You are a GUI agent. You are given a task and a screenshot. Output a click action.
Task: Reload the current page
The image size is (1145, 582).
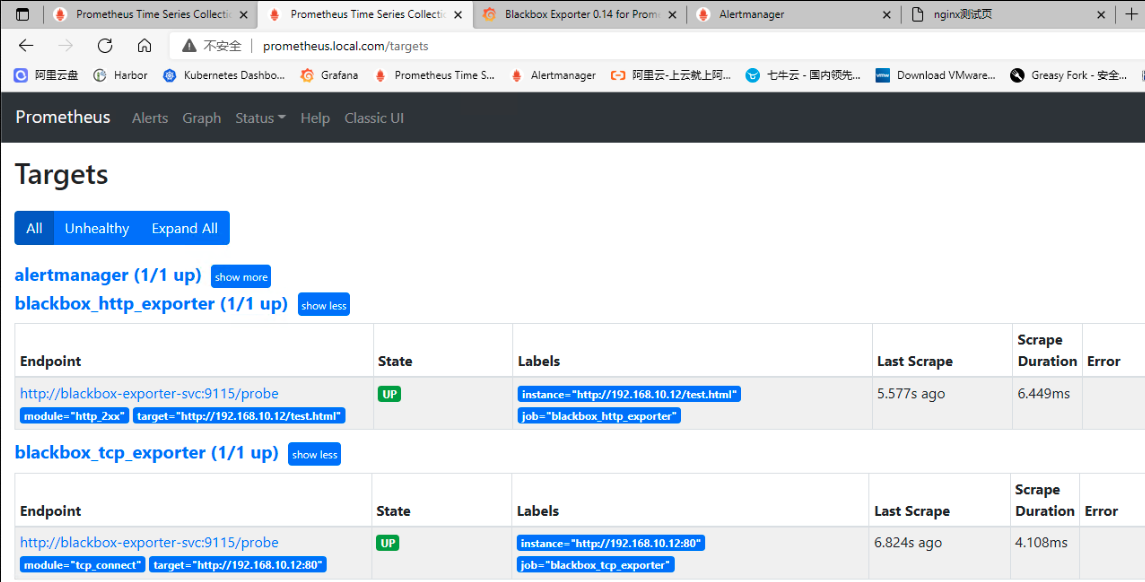105,45
